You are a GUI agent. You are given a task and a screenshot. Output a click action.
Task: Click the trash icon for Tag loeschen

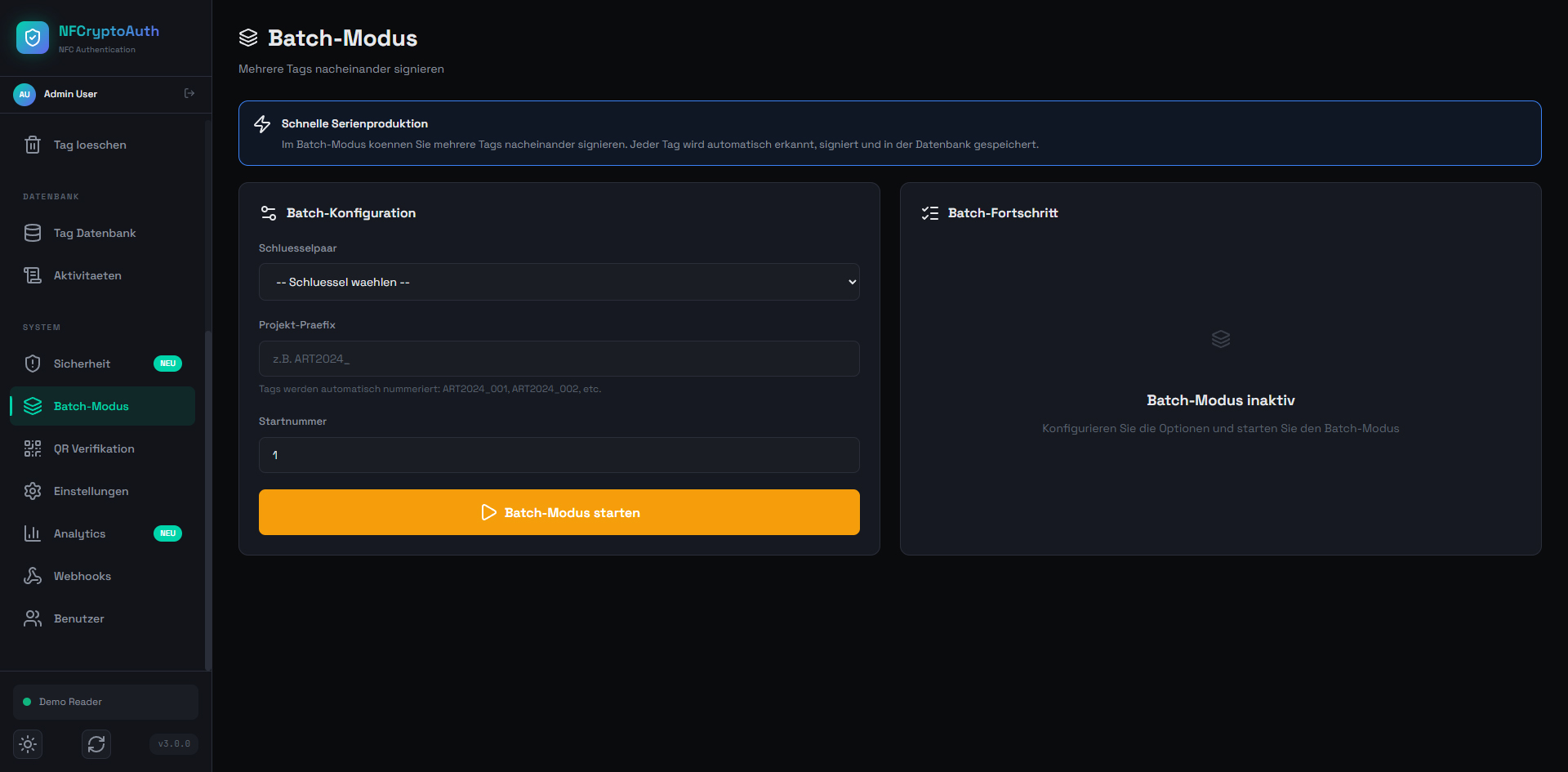33,145
